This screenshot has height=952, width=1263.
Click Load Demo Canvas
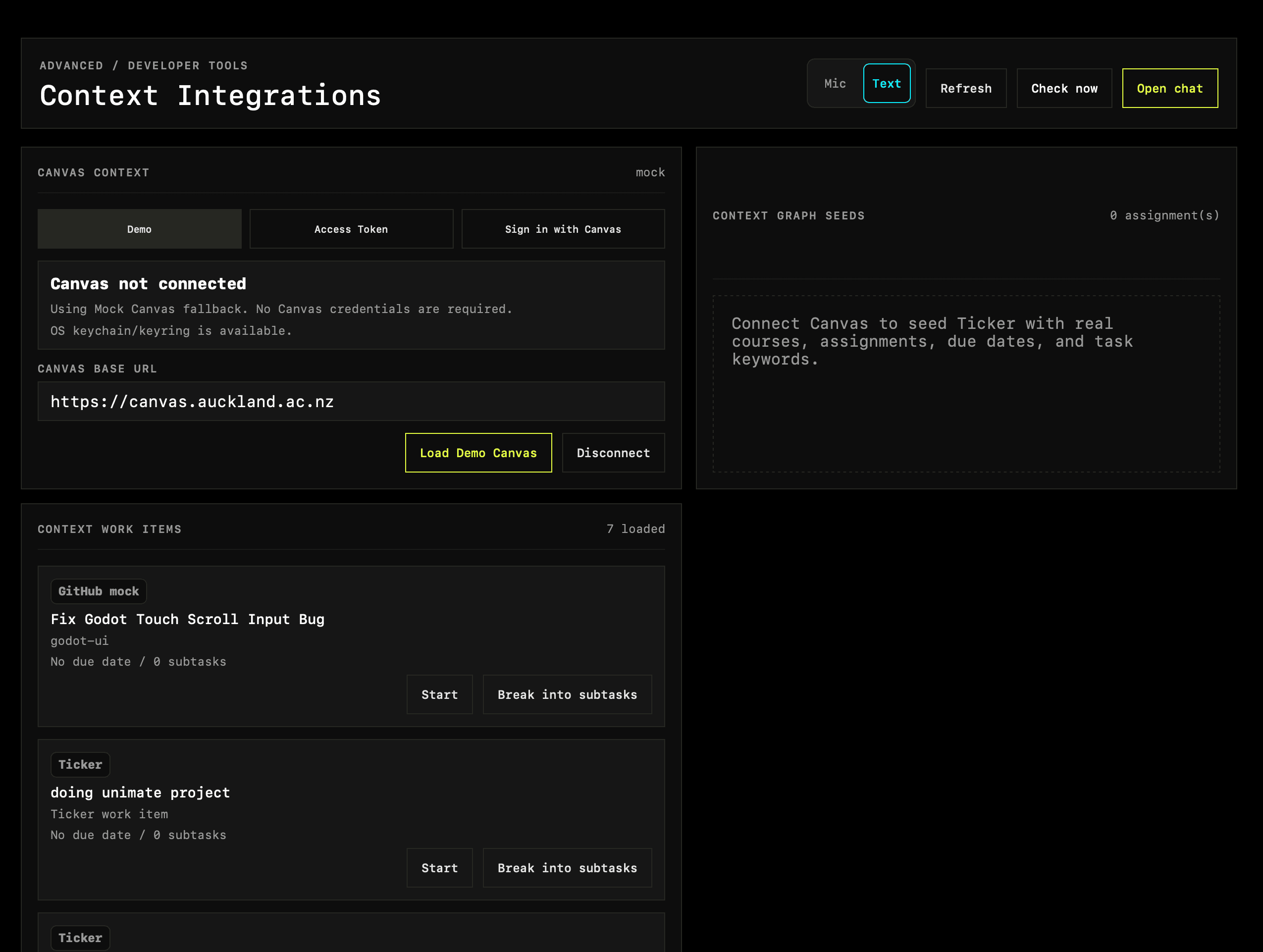coord(478,453)
